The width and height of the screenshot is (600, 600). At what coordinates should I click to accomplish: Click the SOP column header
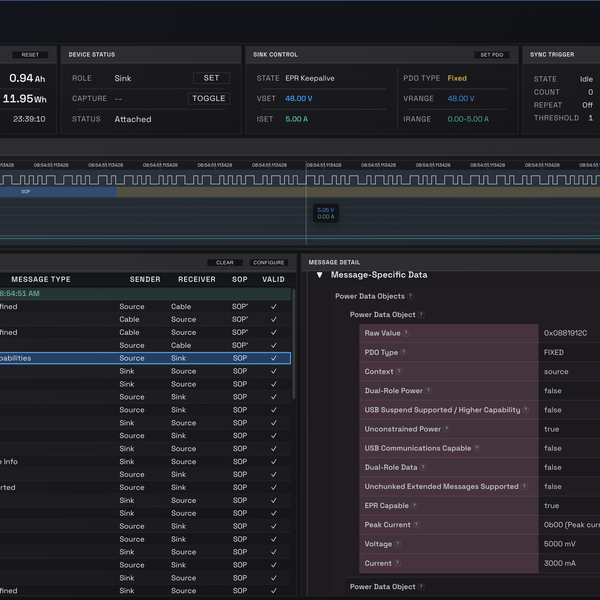coord(240,279)
